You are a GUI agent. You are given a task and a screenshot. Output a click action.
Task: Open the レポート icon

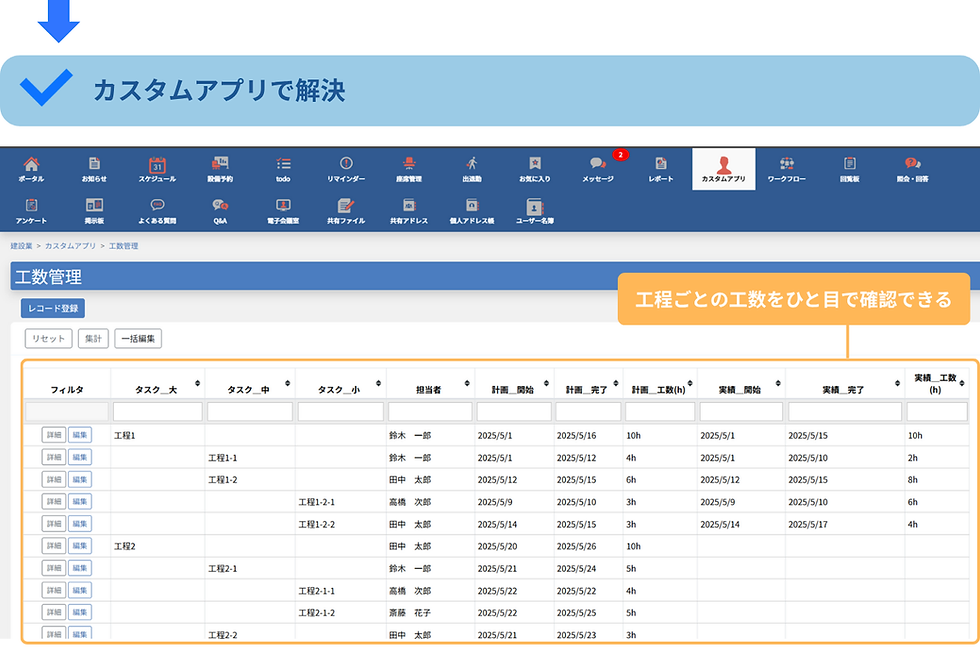(661, 169)
